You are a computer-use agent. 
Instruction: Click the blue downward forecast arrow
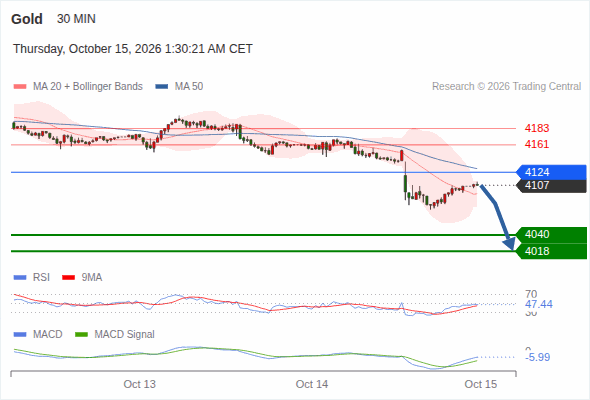point(497,217)
